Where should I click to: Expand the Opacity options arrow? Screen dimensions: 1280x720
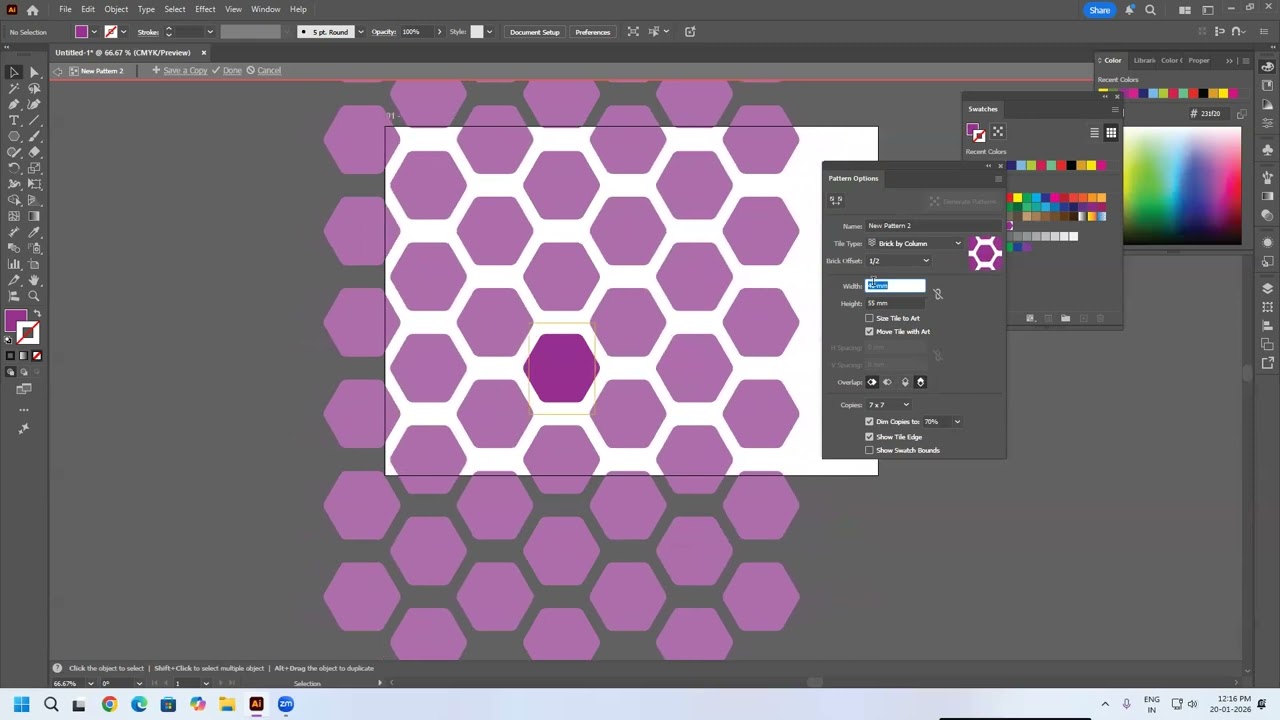(439, 32)
